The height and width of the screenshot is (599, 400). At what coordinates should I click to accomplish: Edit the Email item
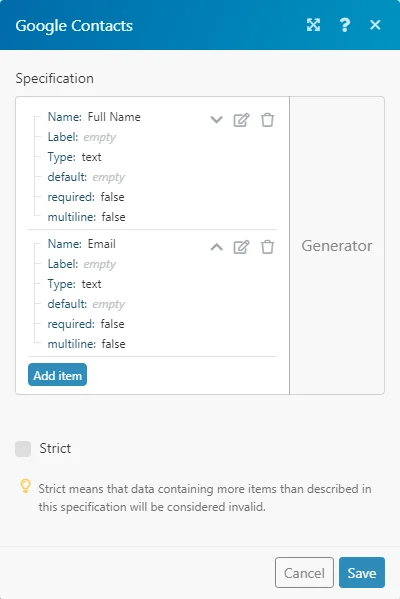tap(241, 247)
